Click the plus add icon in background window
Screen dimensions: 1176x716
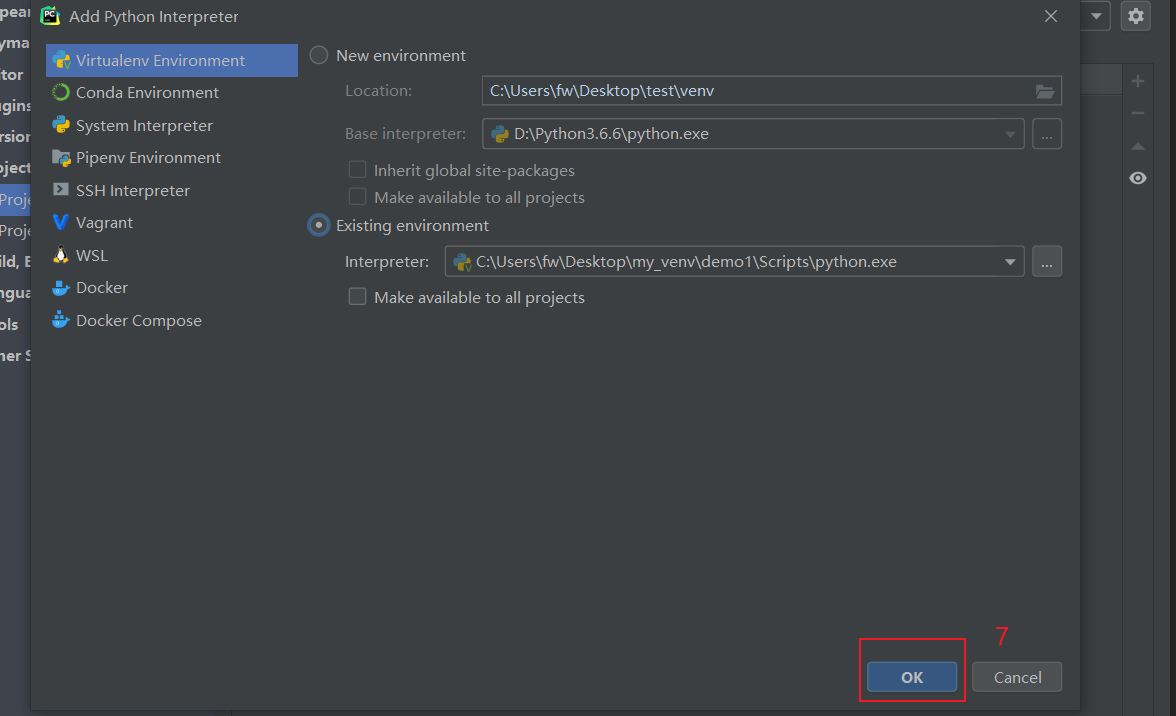pos(1138,81)
